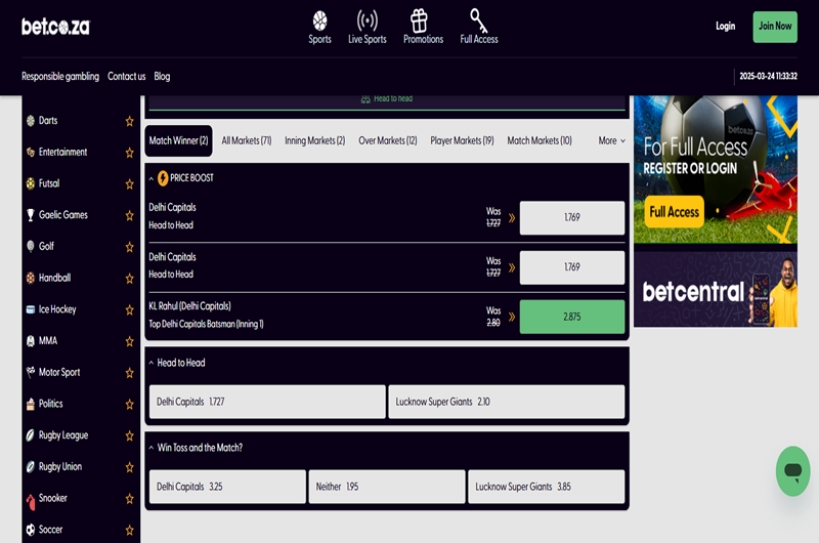Click the Price Boost lightning icon
The image size is (819, 543).
[x=163, y=178]
